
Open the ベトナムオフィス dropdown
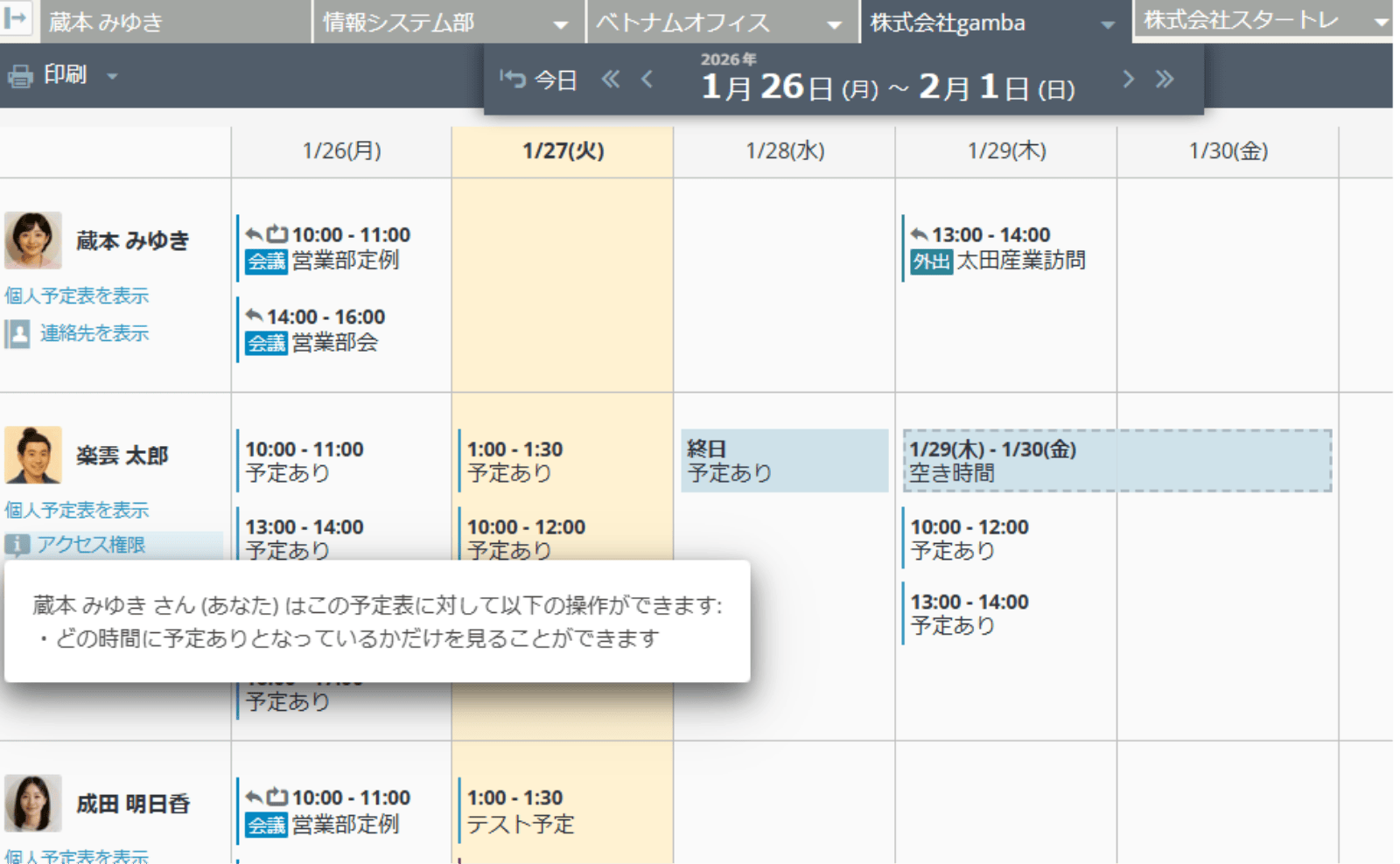pyautogui.click(x=835, y=24)
